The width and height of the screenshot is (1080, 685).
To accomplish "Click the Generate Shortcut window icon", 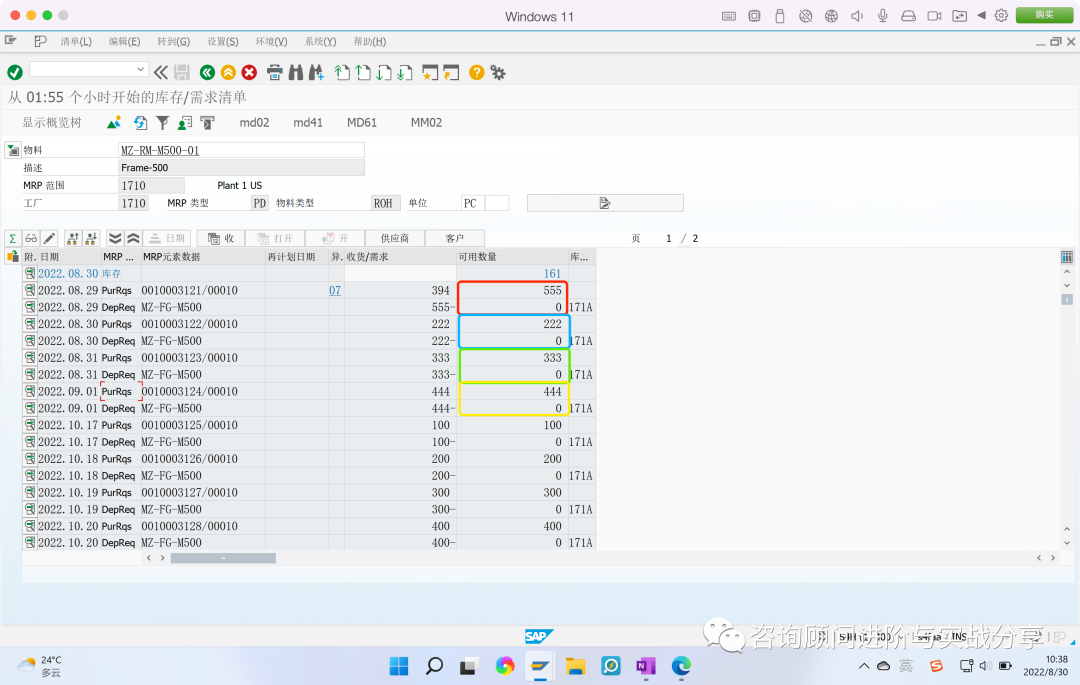I will [x=451, y=72].
